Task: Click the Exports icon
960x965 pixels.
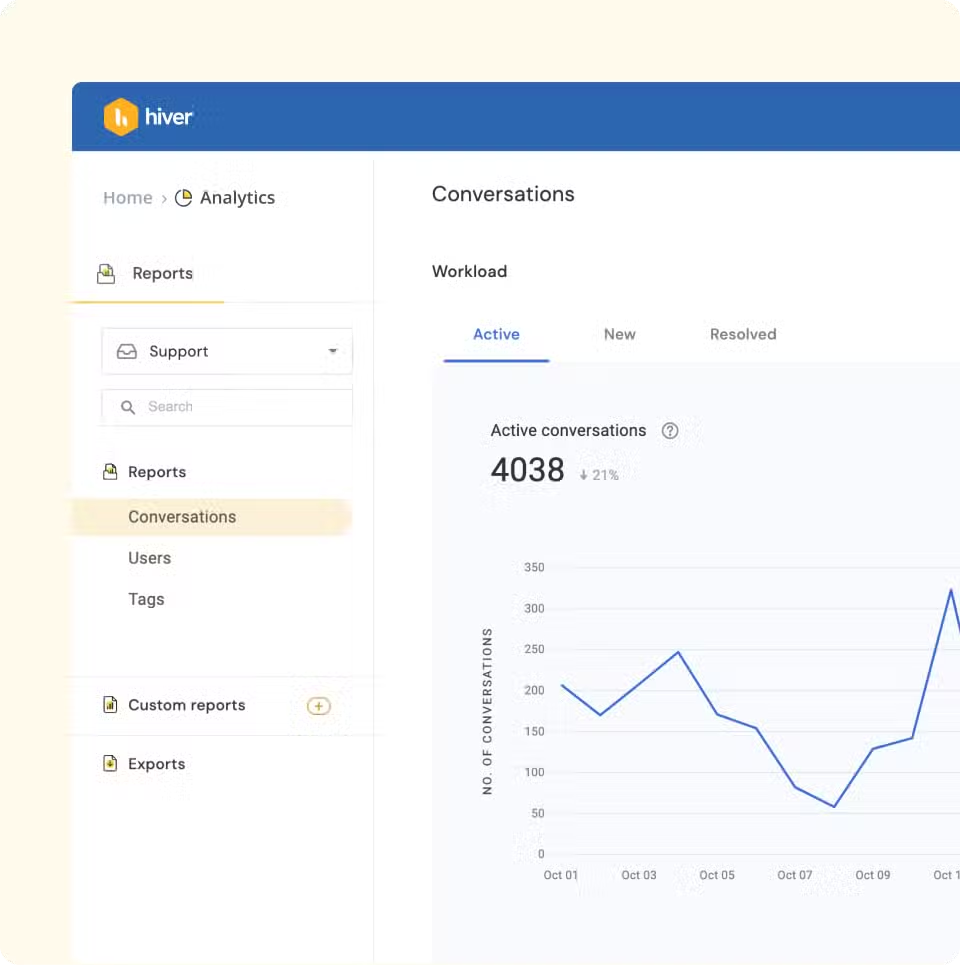Action: click(x=110, y=763)
